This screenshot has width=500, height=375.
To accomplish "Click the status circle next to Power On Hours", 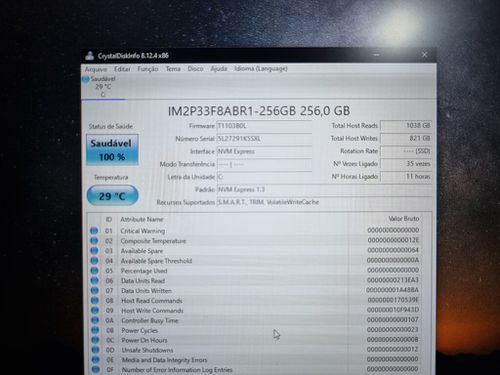I will (95, 340).
